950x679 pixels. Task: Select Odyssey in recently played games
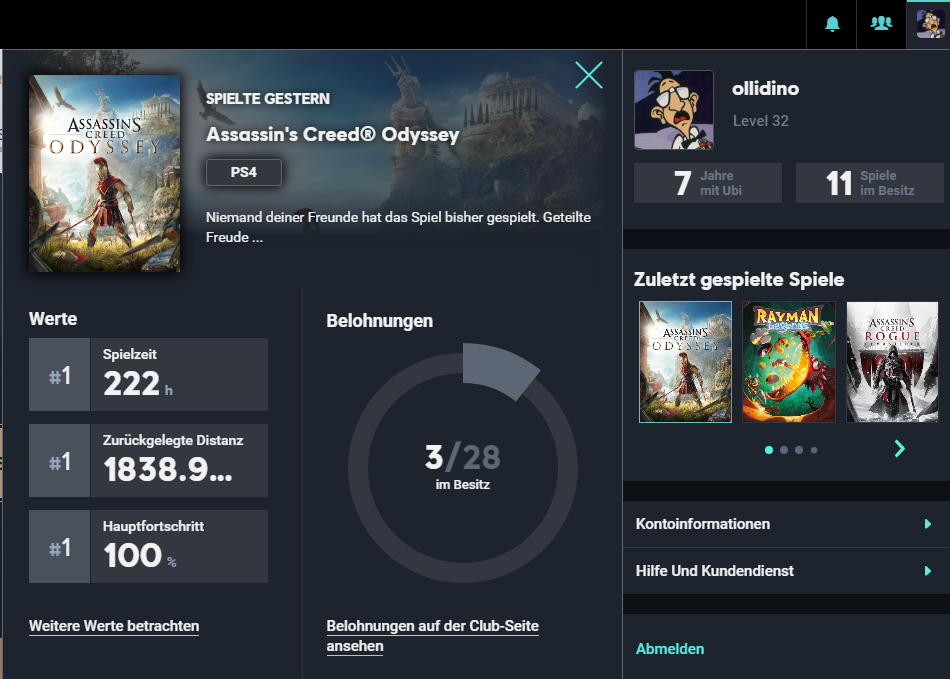(685, 362)
